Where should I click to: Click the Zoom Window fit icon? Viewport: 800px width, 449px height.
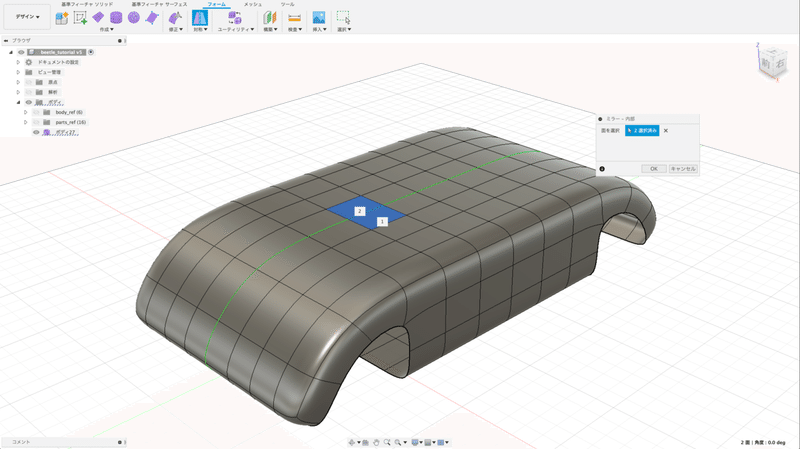[x=398, y=442]
